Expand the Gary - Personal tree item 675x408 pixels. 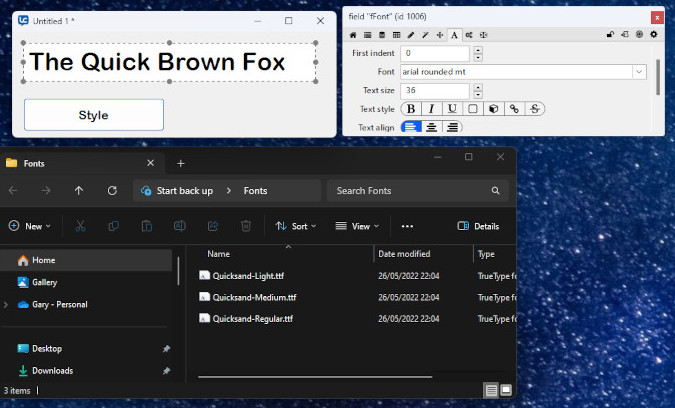tap(8, 304)
